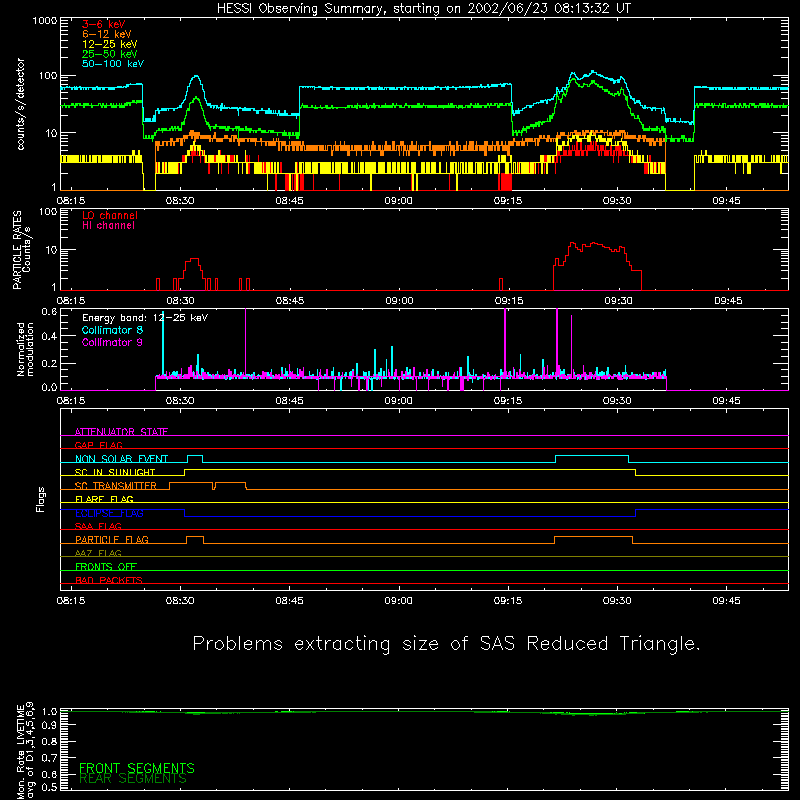Select the "6-12 keV" legend entry
The width and height of the screenshot is (800, 800).
106,34
